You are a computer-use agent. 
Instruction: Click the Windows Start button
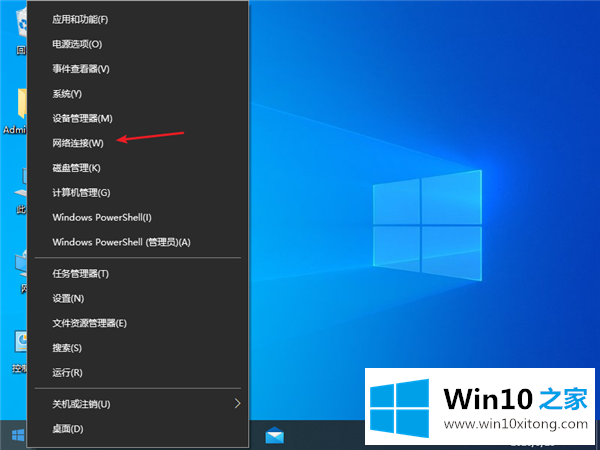coord(18,435)
